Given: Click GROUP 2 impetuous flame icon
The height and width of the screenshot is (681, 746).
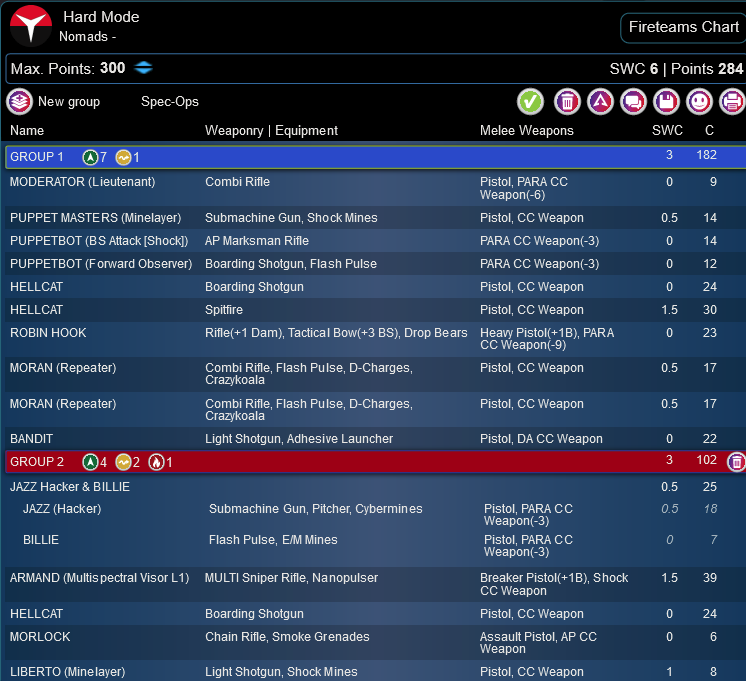Looking at the screenshot, I should (156, 462).
